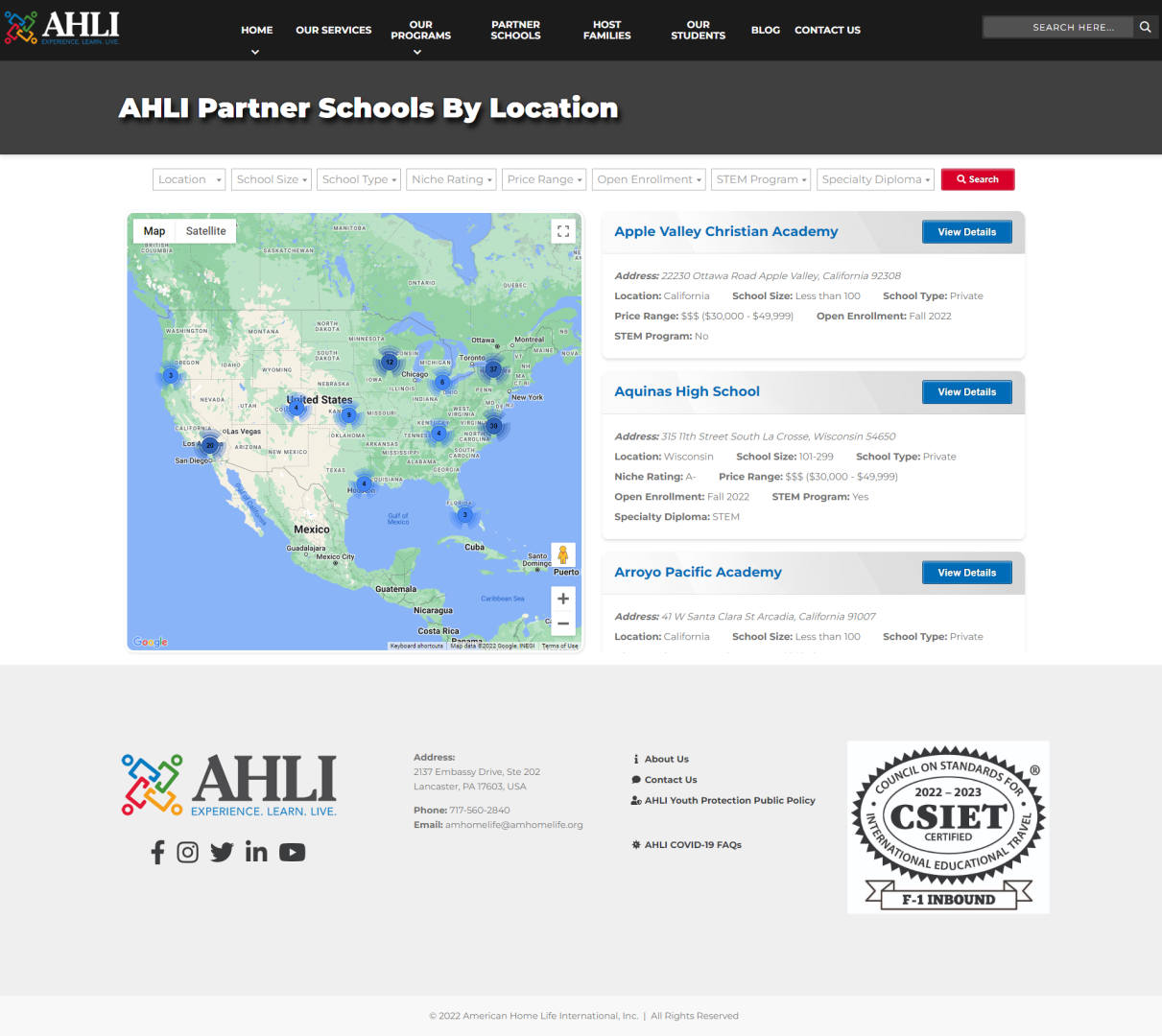Image resolution: width=1162 pixels, height=1036 pixels.
Task: Open the 37-school cluster near Toronto
Action: 493,368
